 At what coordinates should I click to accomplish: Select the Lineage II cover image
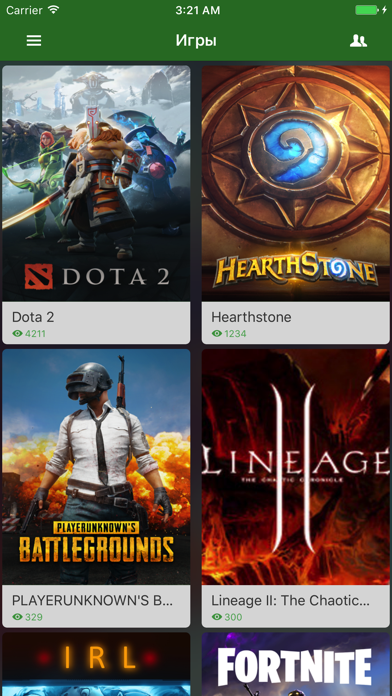(x=296, y=467)
